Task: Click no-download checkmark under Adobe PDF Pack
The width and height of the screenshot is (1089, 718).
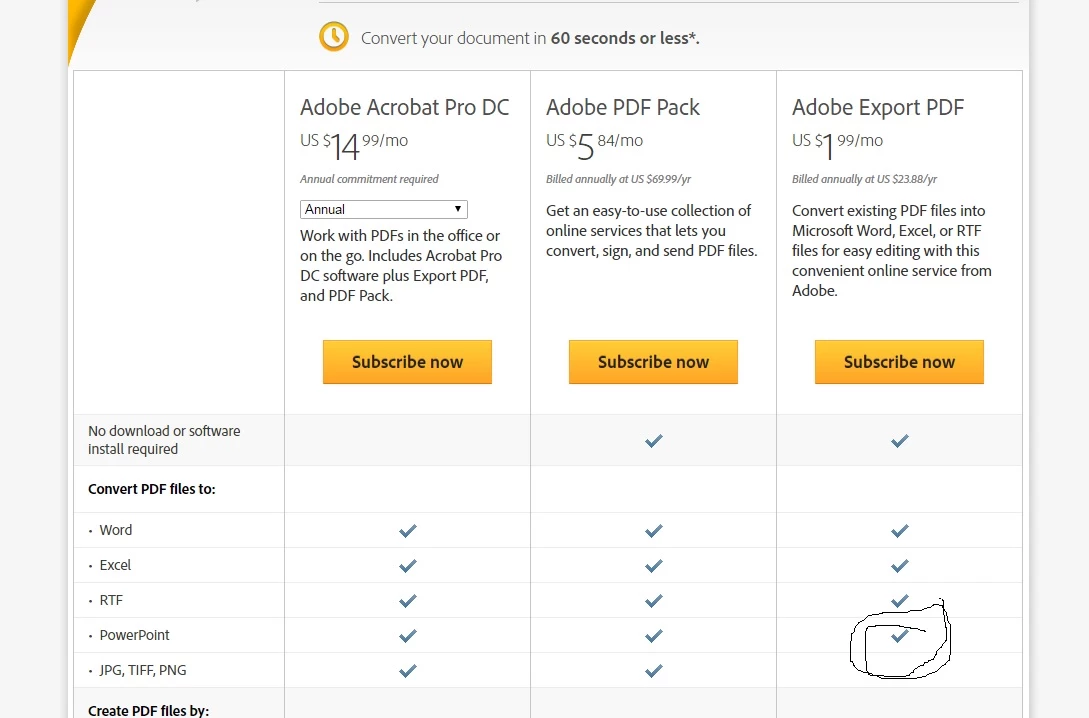Action: (x=653, y=441)
